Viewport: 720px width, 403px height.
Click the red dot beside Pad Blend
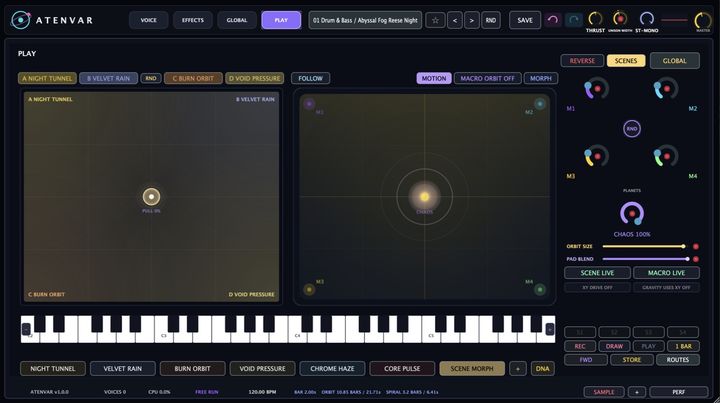click(x=696, y=259)
